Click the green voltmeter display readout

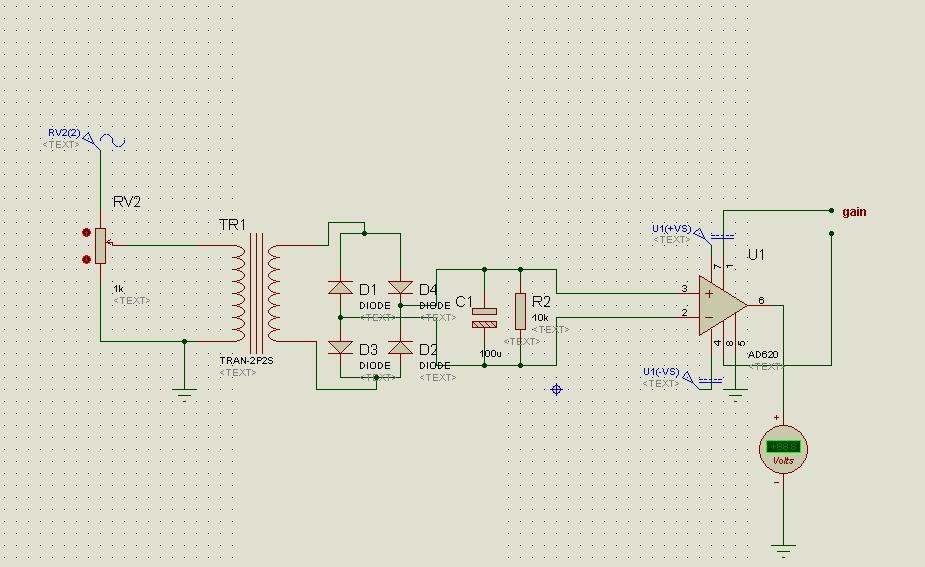[x=783, y=446]
